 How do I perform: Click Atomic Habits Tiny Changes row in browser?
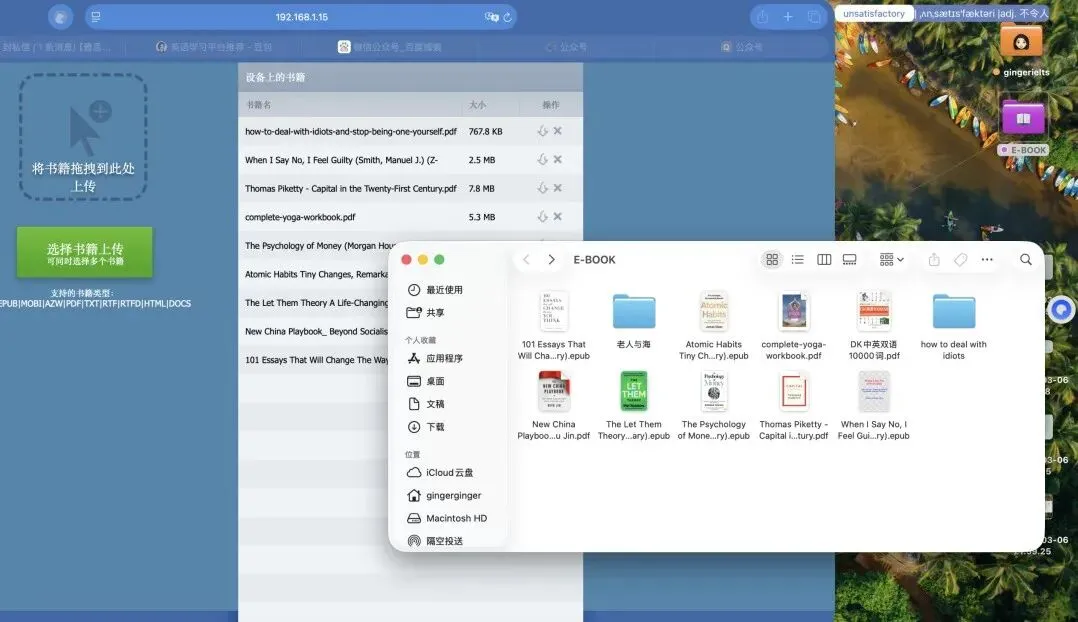click(314, 274)
